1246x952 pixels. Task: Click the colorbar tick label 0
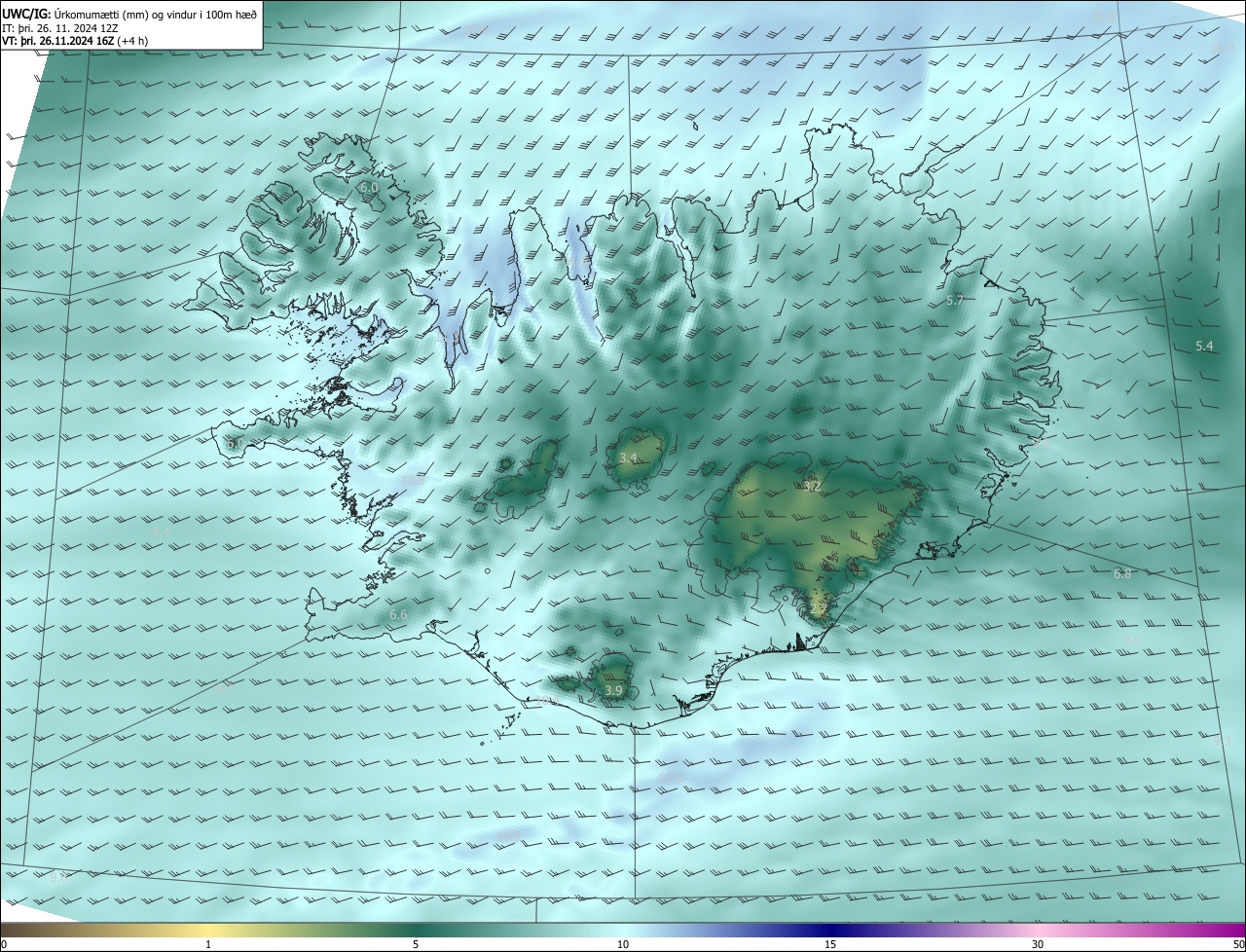click(4, 944)
